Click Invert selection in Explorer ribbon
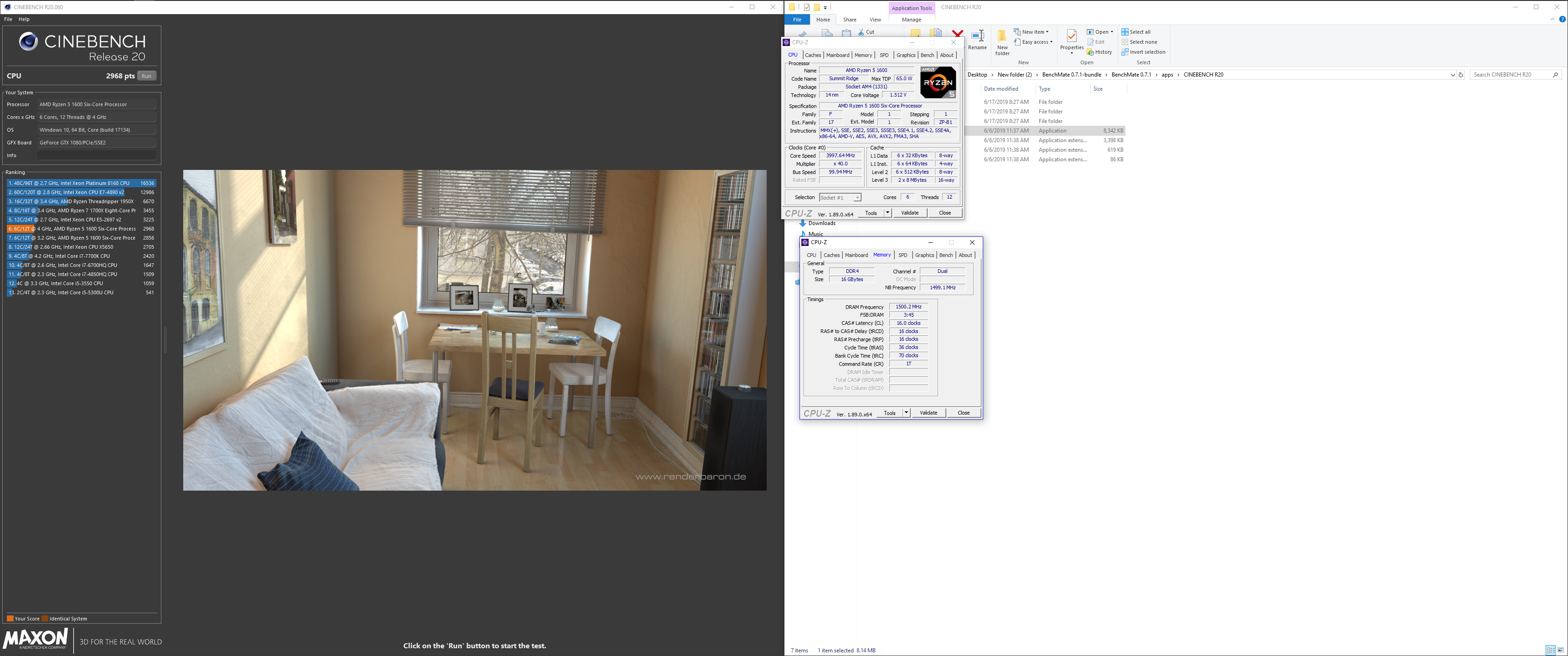1568x656 pixels. [x=1143, y=52]
